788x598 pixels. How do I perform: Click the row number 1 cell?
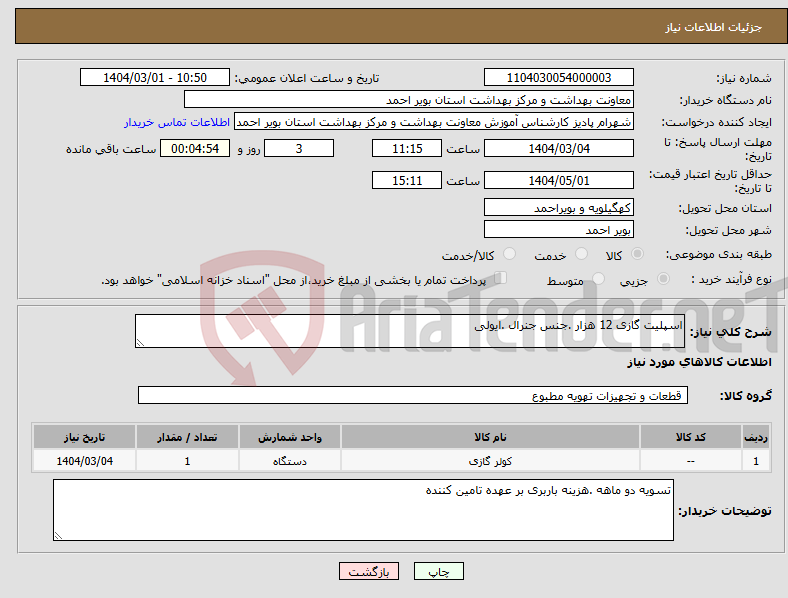coord(756,461)
